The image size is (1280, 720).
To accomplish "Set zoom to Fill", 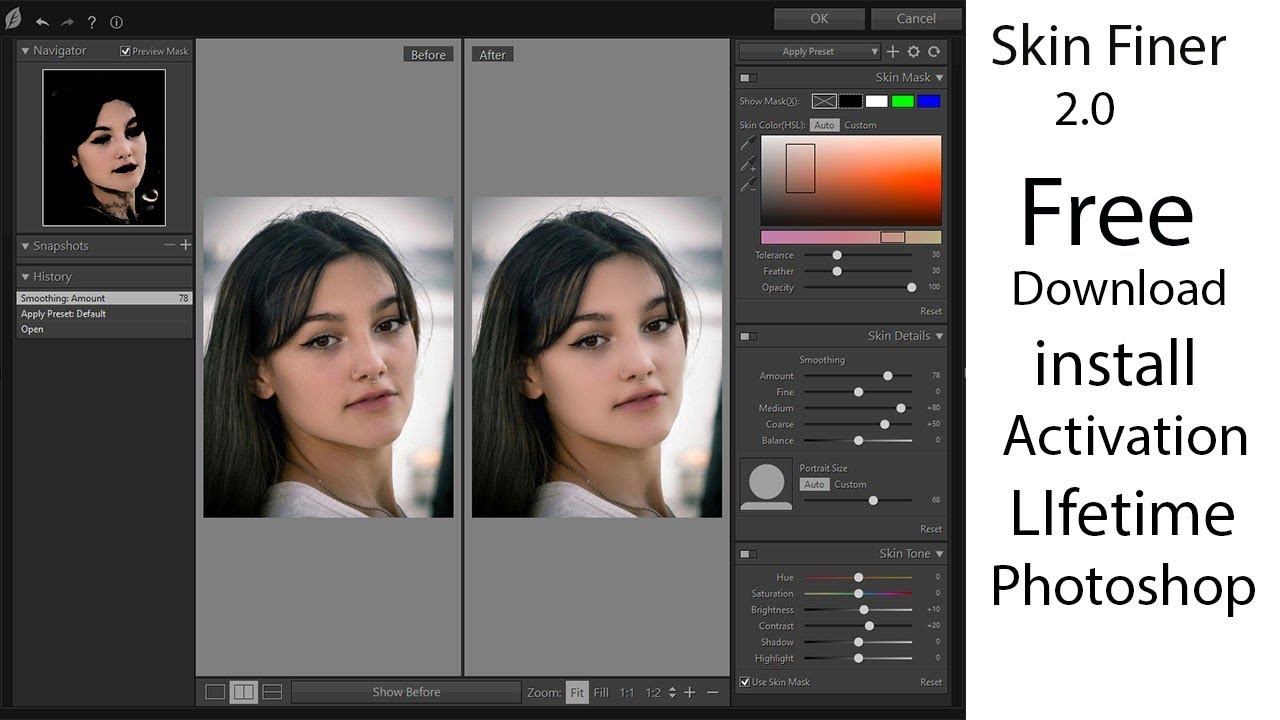I will pos(601,692).
